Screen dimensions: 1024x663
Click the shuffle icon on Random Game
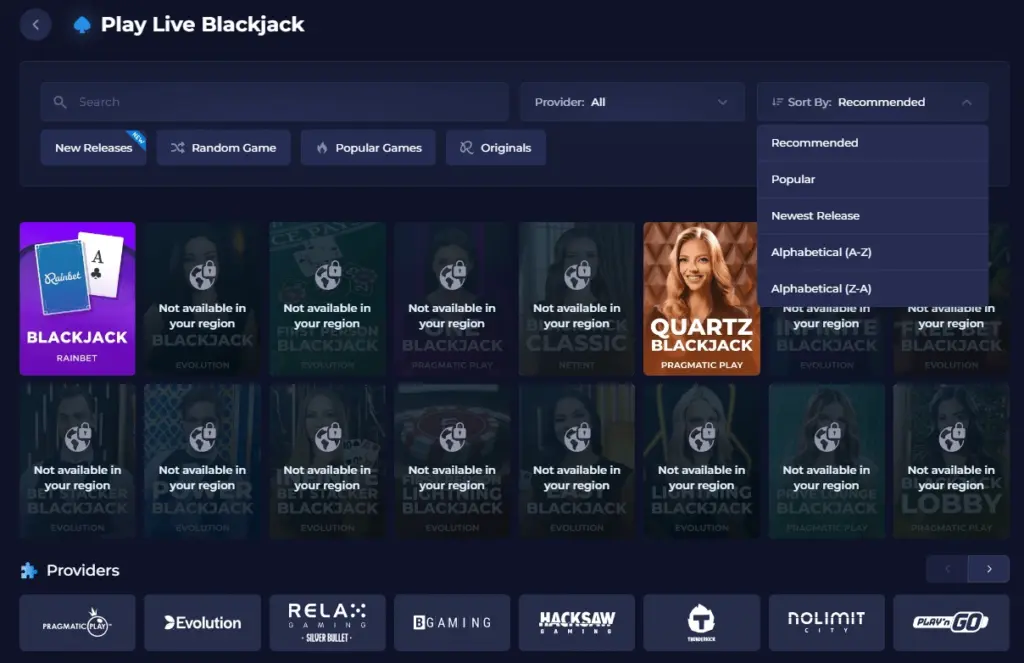pos(178,148)
